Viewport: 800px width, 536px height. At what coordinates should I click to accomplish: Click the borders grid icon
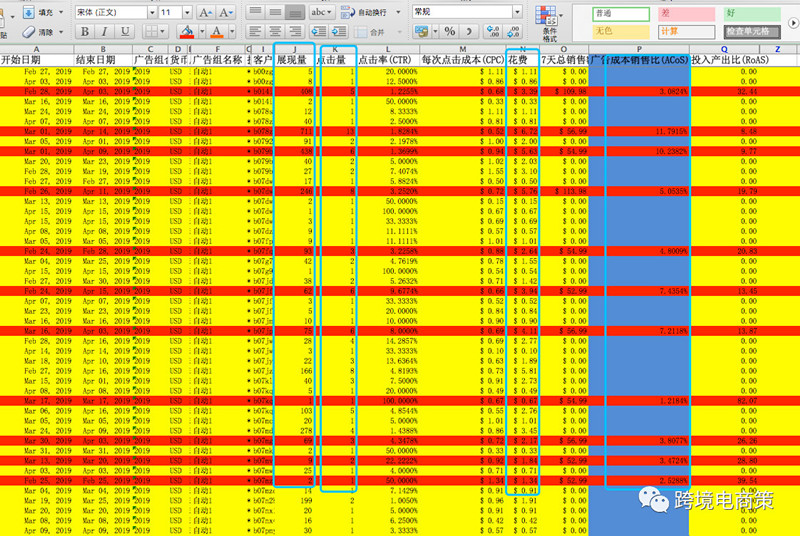click(151, 32)
